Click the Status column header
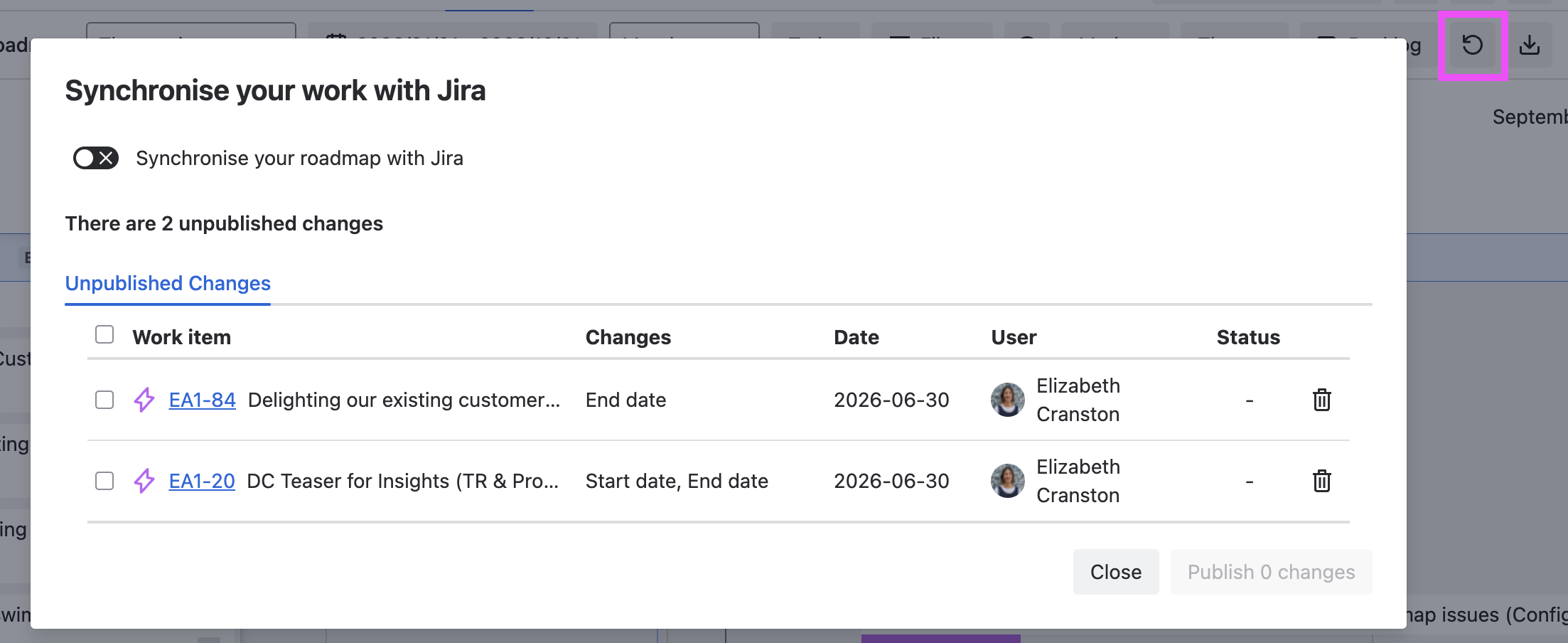This screenshot has width=1568, height=643. tap(1248, 337)
